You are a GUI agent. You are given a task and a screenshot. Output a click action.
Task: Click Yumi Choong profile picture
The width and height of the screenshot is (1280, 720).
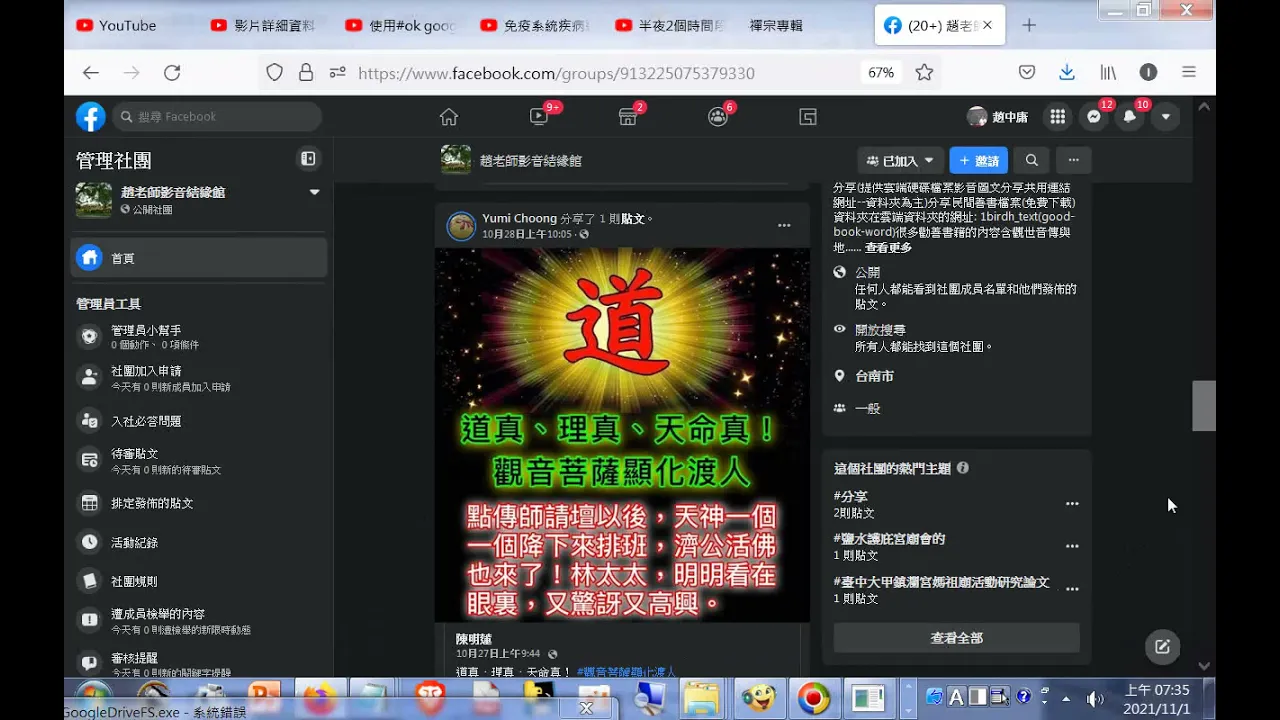click(461, 226)
